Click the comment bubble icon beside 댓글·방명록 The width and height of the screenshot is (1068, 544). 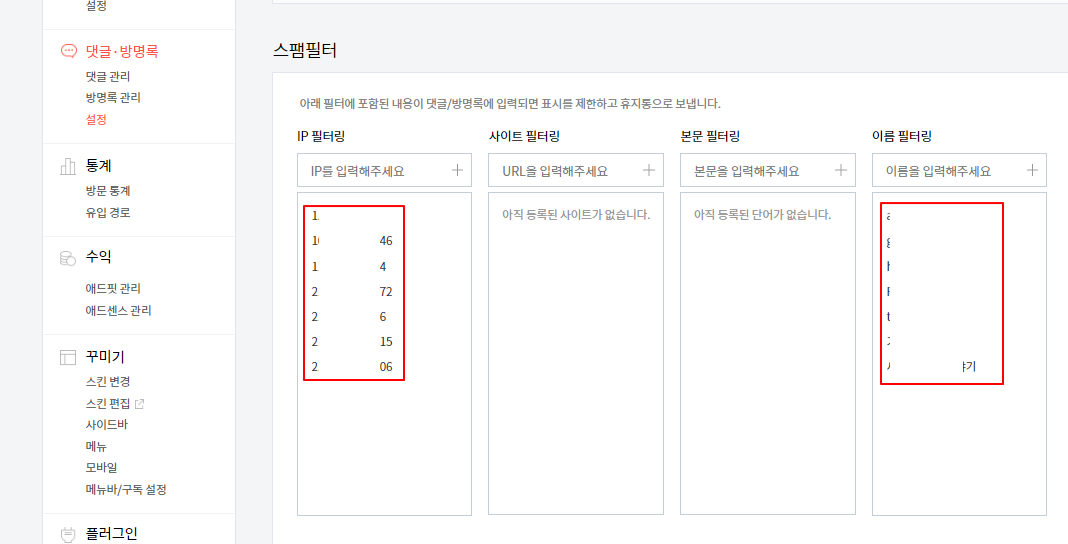pos(69,51)
